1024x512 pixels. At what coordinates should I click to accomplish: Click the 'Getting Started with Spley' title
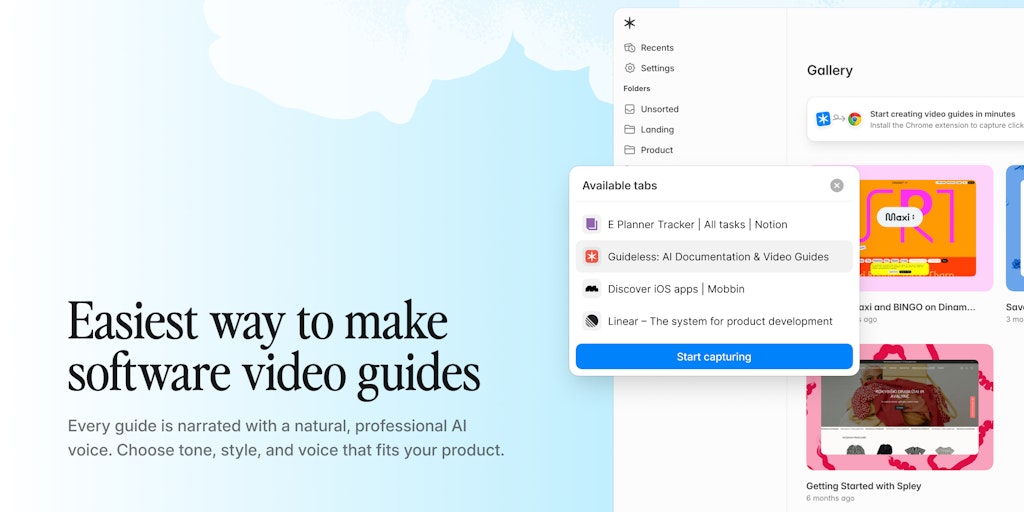[863, 486]
